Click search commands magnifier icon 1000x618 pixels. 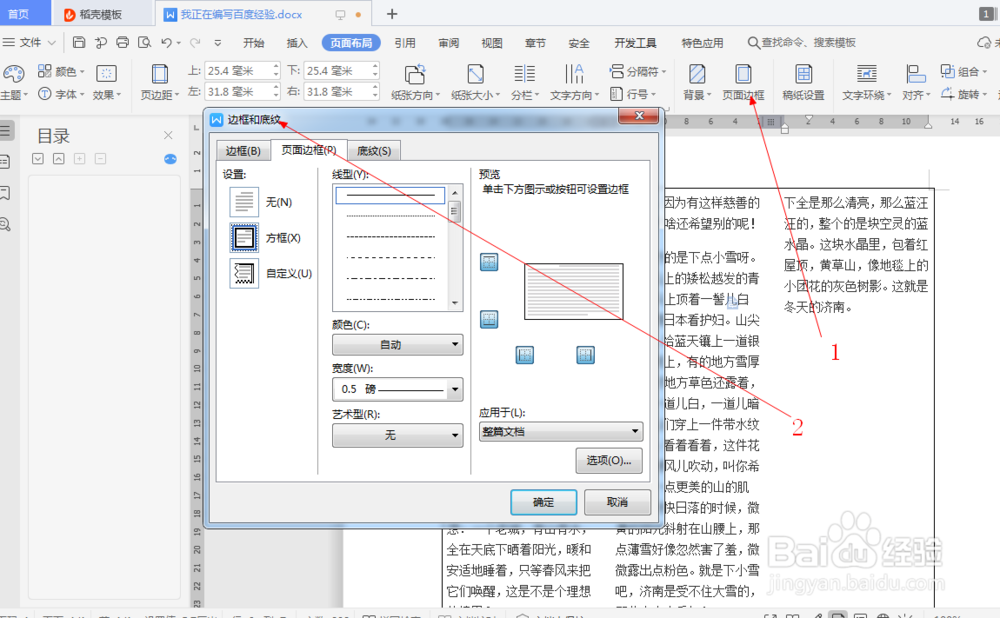tap(753, 43)
